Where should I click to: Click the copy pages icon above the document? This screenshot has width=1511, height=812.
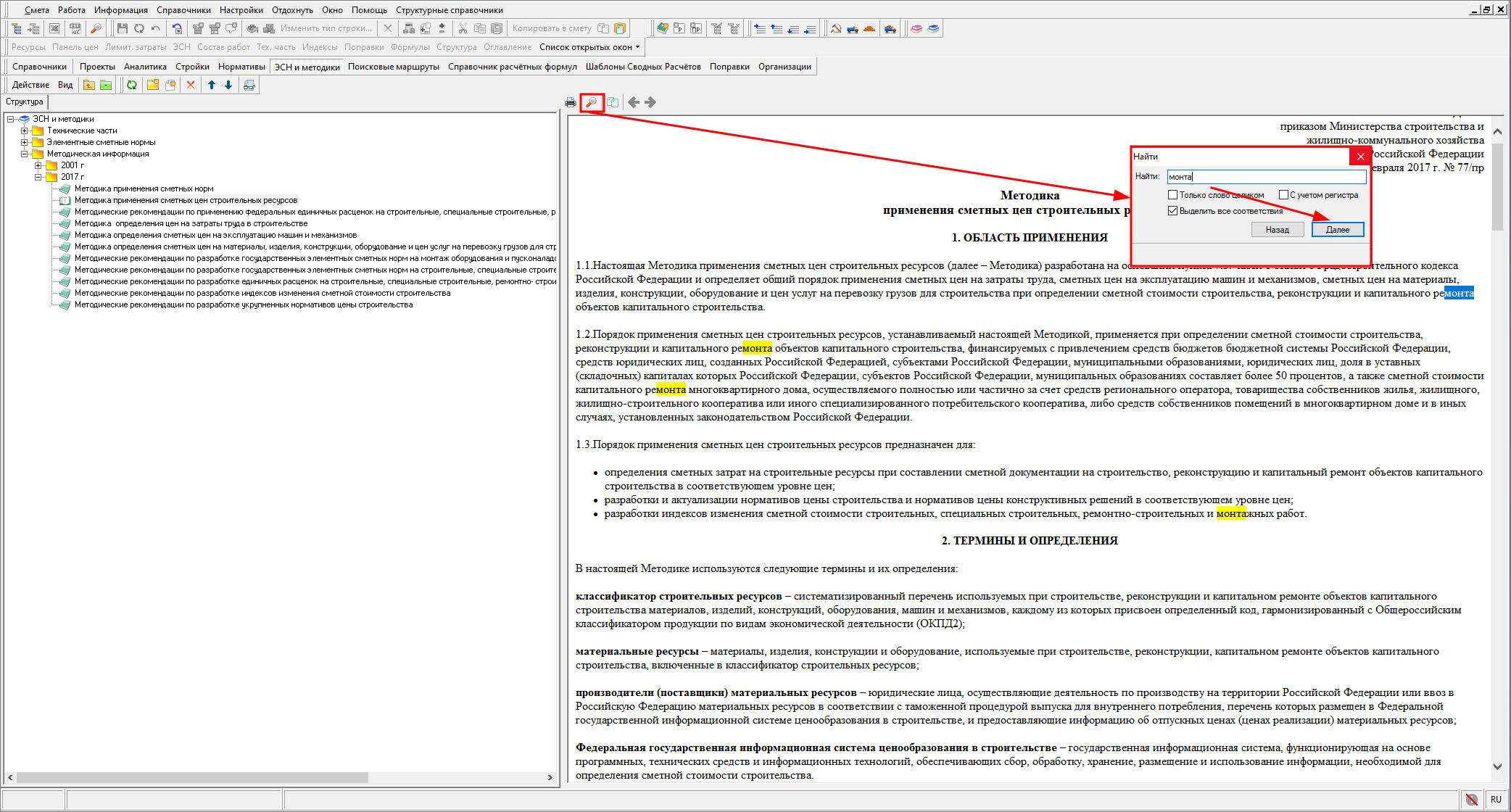[x=613, y=102]
